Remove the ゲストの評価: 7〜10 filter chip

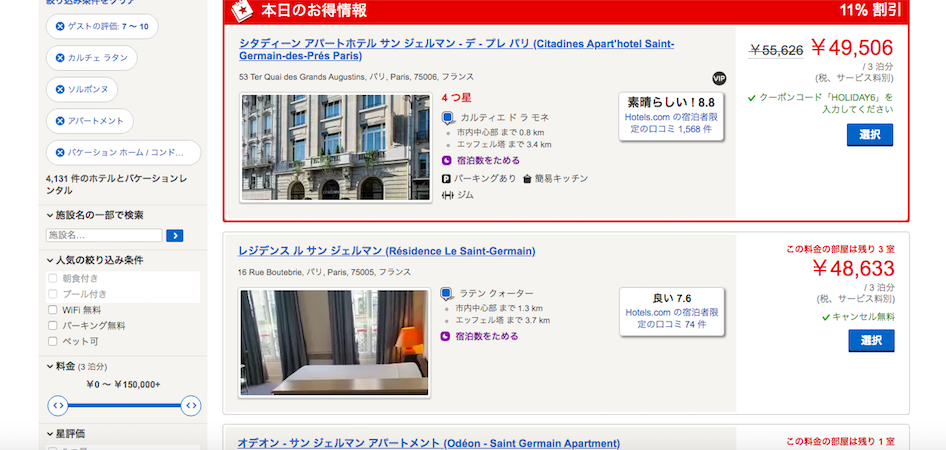point(60,27)
